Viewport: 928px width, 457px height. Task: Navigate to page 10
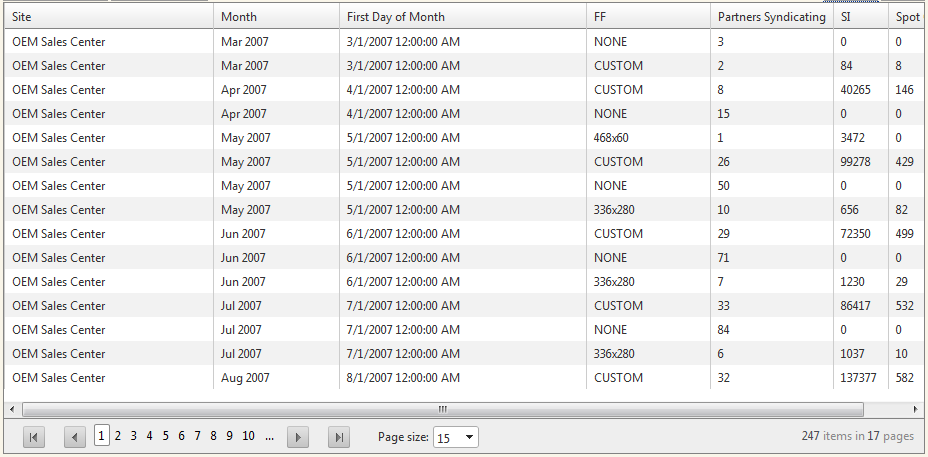point(248,436)
